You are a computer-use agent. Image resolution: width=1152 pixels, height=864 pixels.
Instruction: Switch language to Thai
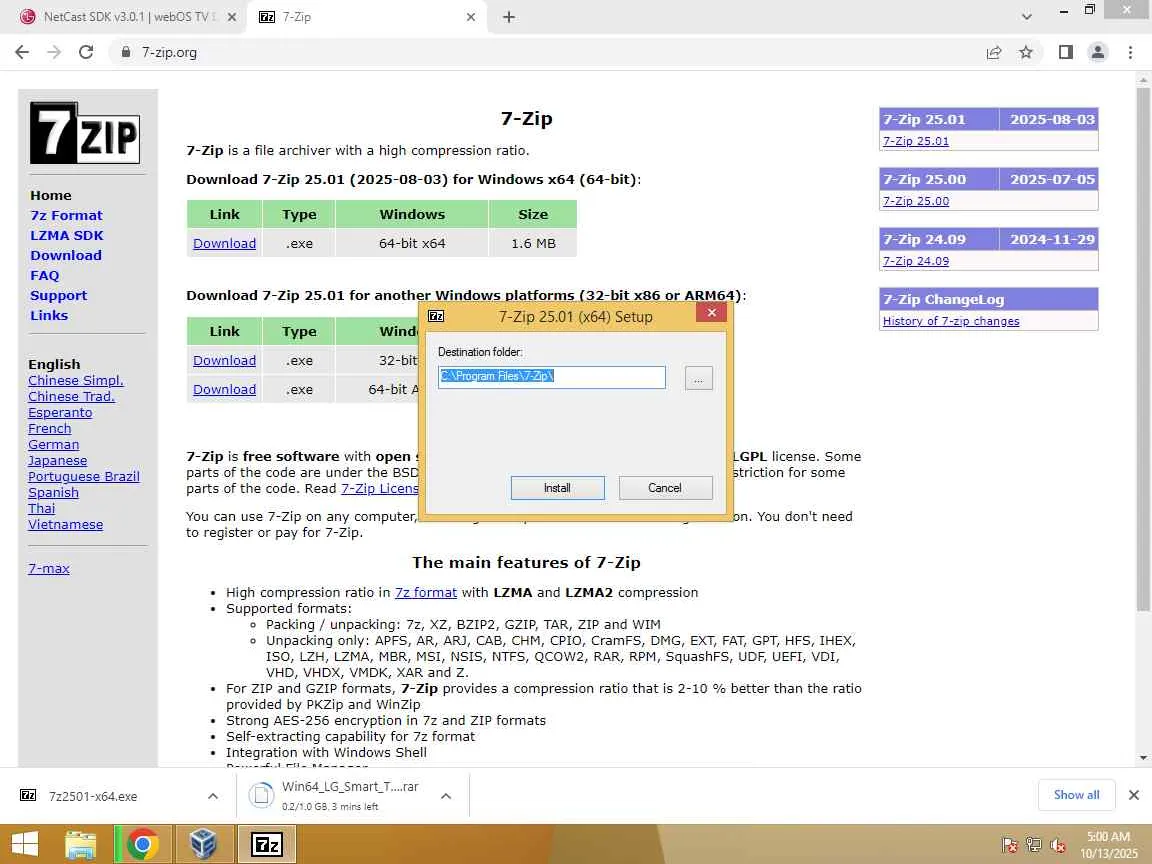point(41,508)
